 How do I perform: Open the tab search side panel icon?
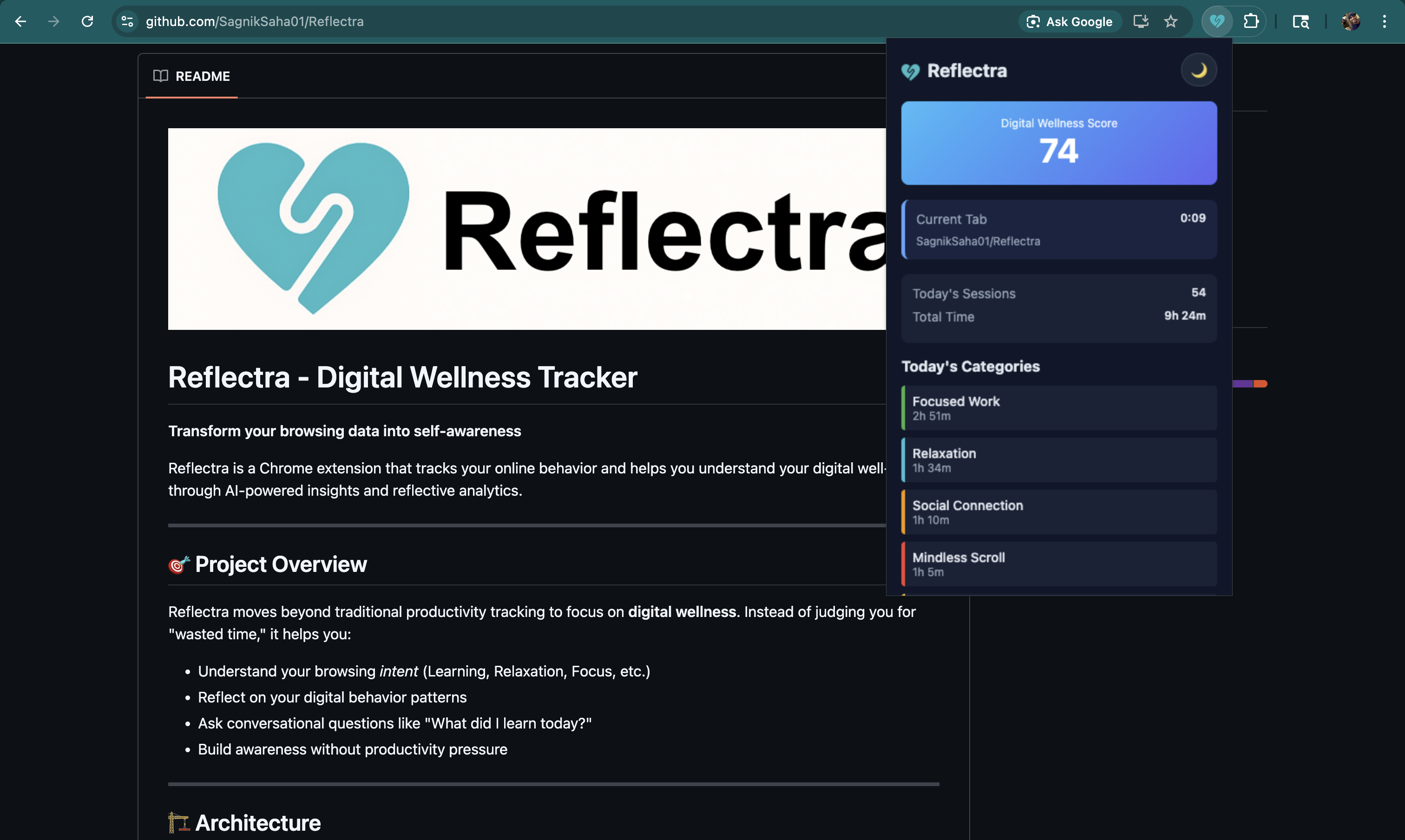tap(1301, 21)
